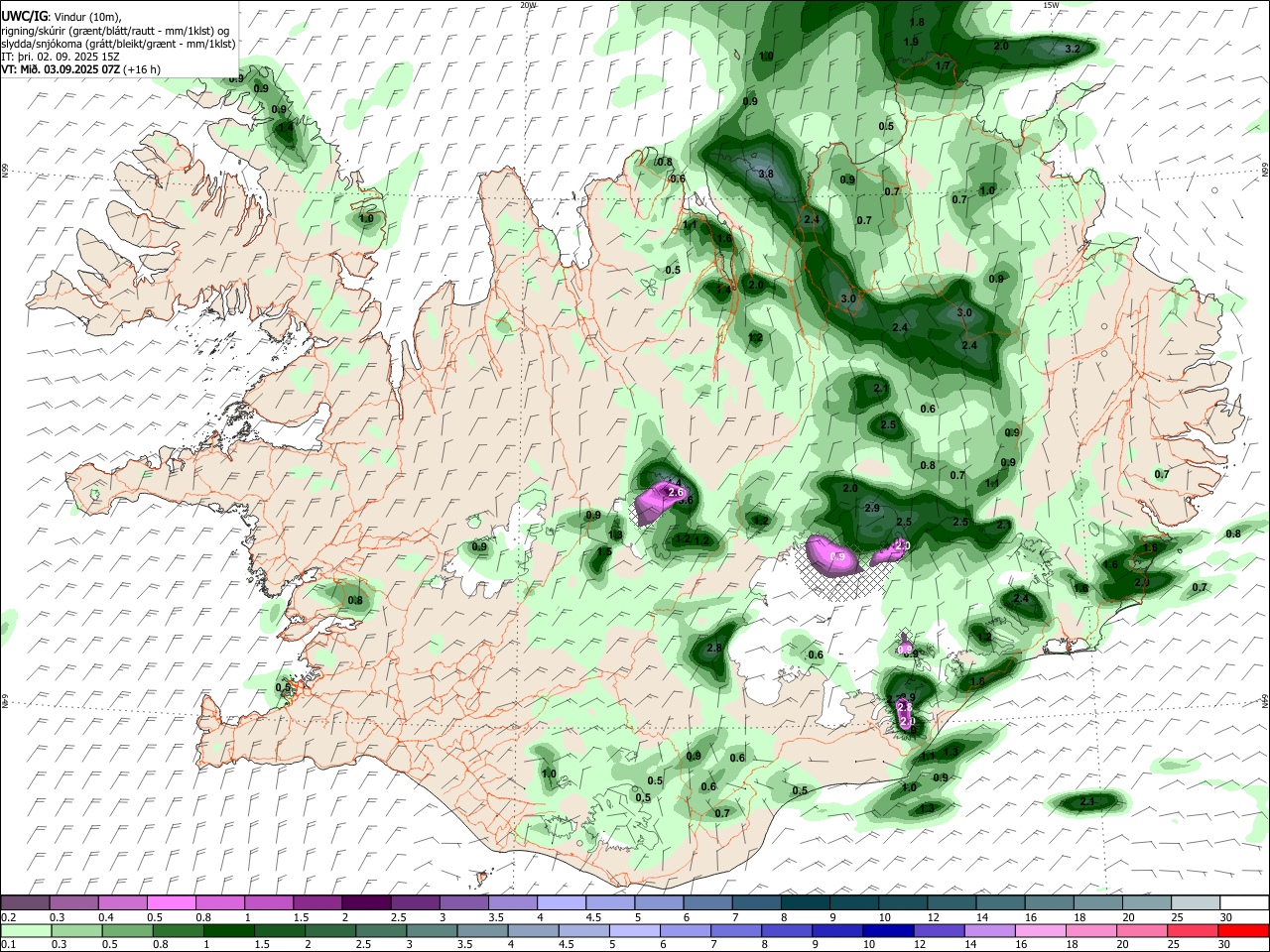Select the bright pink swatch starting at 0.5, upper legend
This screenshot has width=1270, height=952.
click(172, 903)
